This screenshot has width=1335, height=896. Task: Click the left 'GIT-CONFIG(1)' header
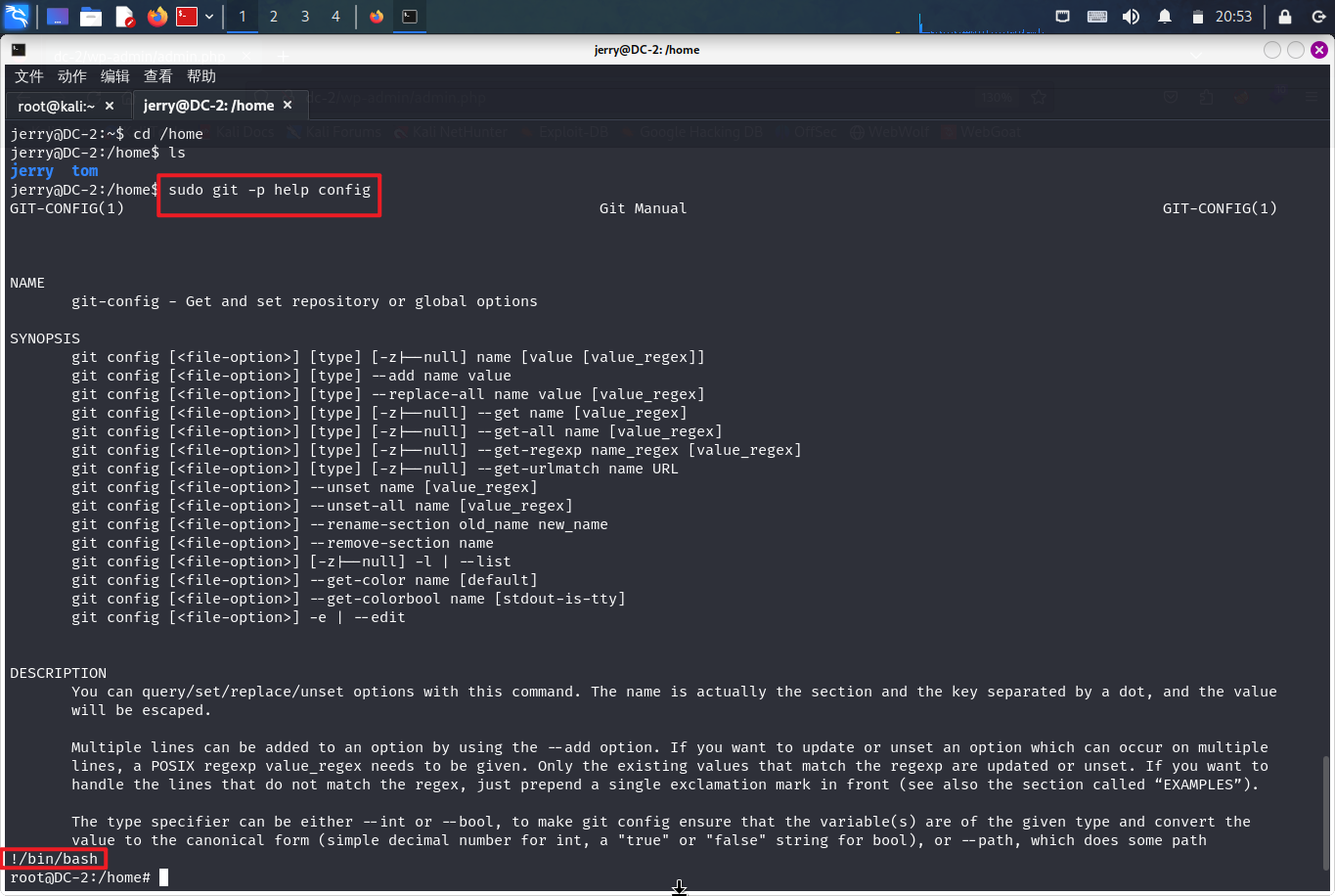pyautogui.click(x=67, y=208)
